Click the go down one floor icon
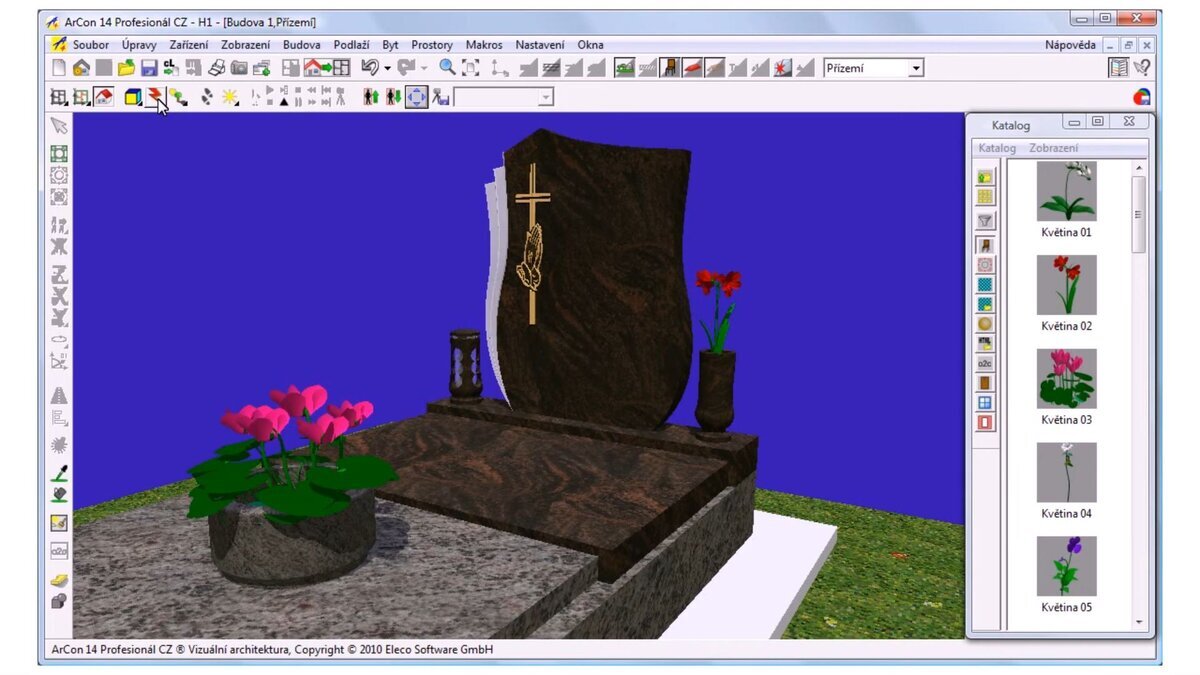Screen dimensions: 1200x675 (x=393, y=97)
